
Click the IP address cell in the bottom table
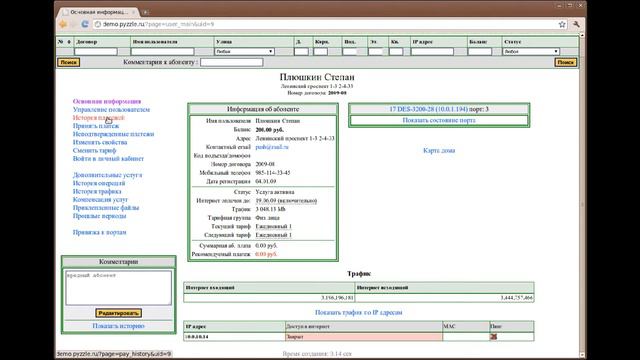[234, 337]
